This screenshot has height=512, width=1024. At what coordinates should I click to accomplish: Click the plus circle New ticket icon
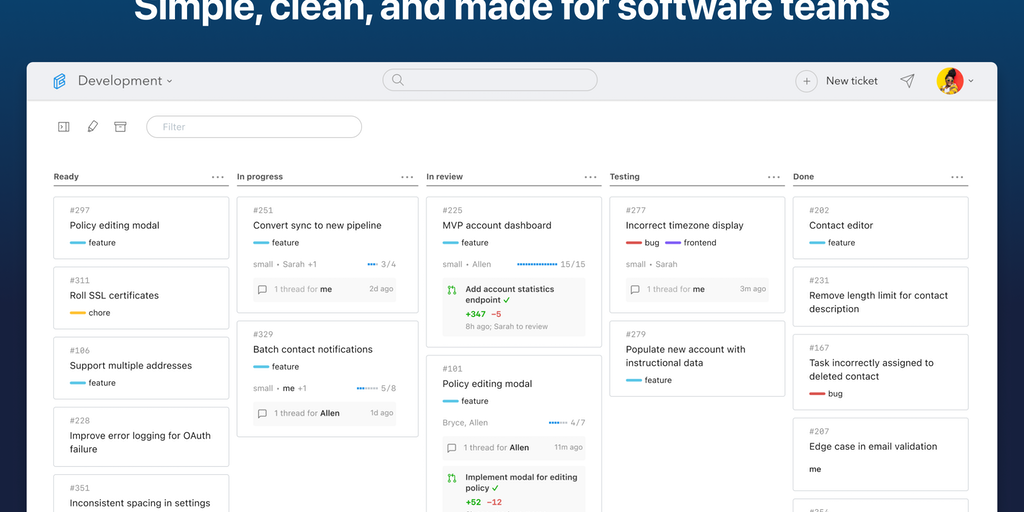(x=806, y=81)
